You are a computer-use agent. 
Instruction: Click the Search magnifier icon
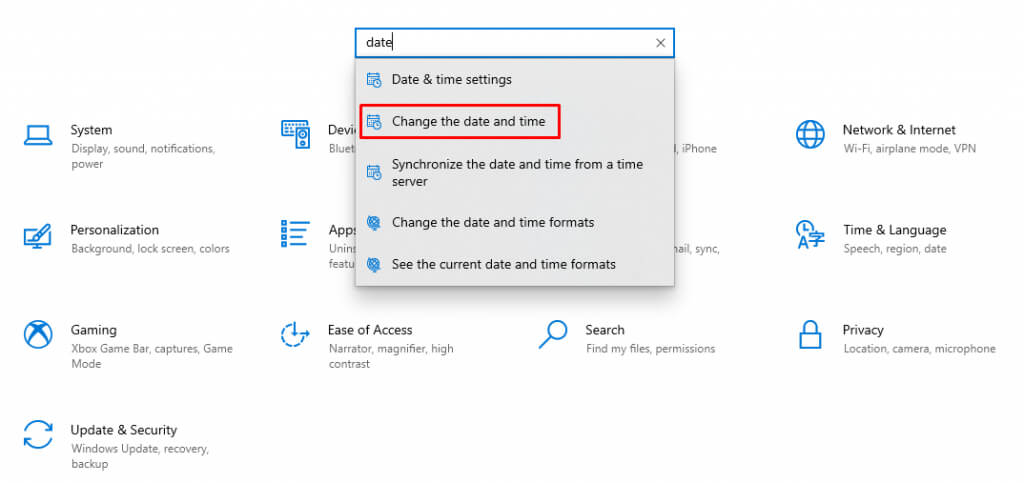pos(553,335)
